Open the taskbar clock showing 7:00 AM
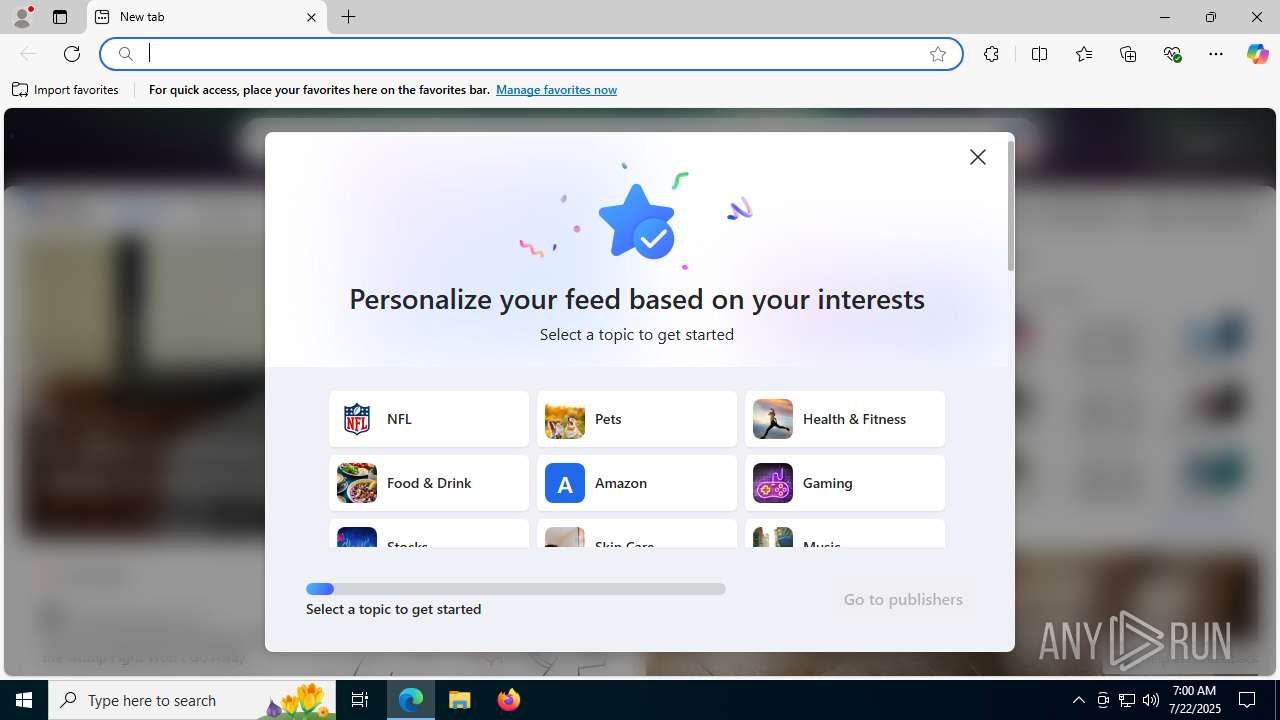Screen dimensions: 1280x720 1195,700
